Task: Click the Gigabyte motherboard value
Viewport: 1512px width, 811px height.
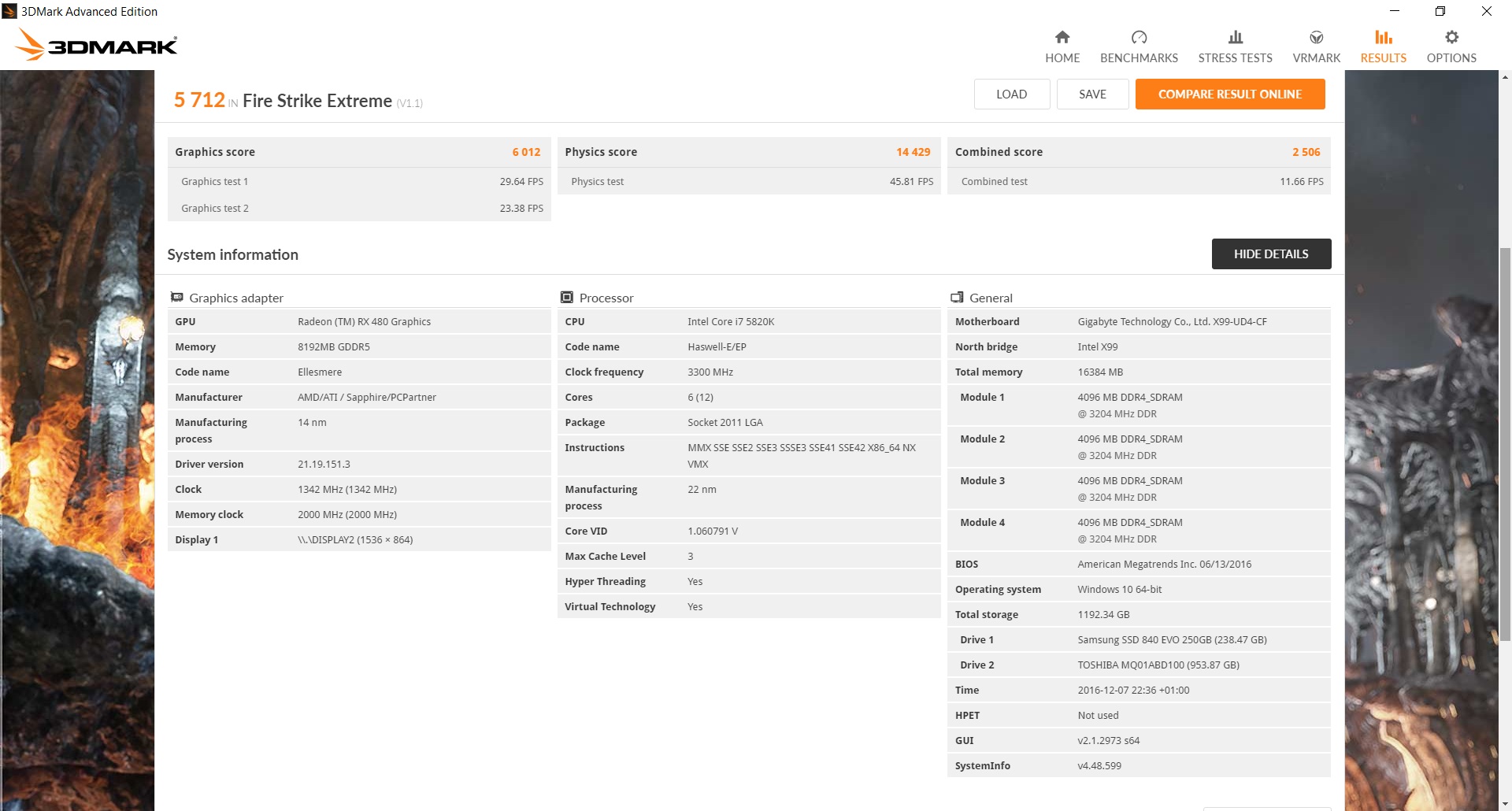Action: coord(1173,321)
